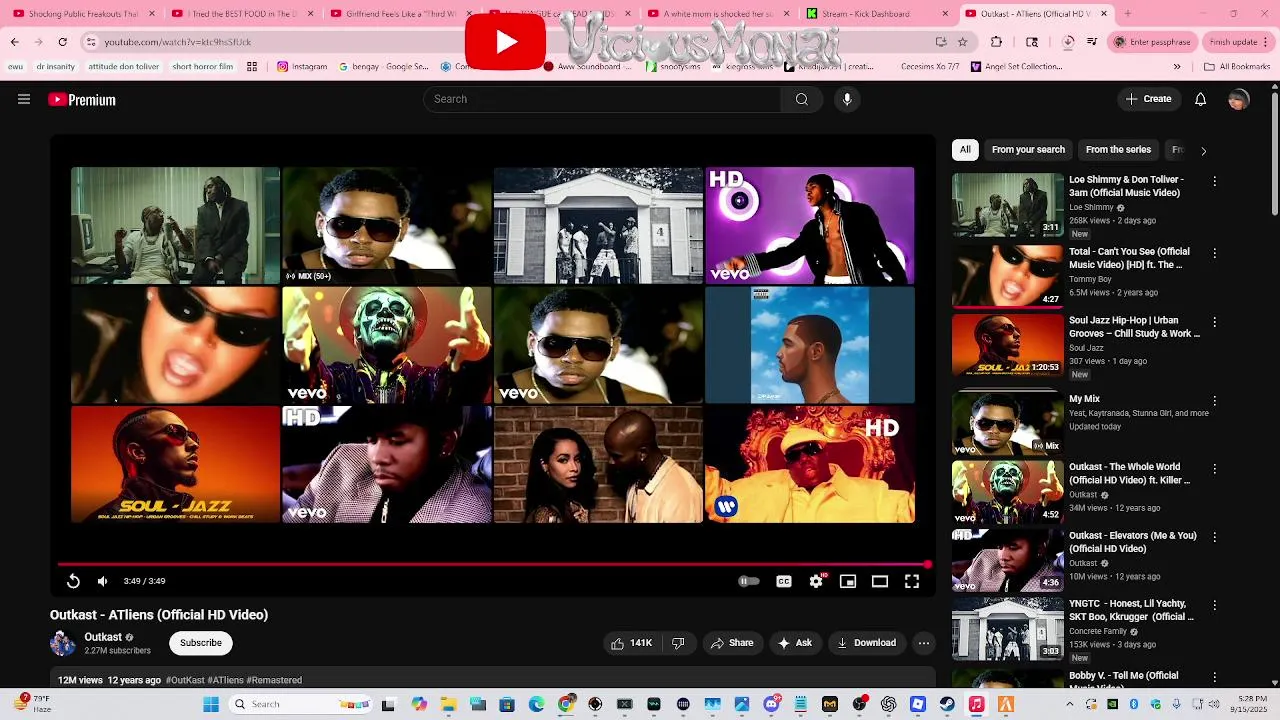Image resolution: width=1280 pixels, height=720 pixels.
Task: Switch to theater mode
Action: point(880,581)
